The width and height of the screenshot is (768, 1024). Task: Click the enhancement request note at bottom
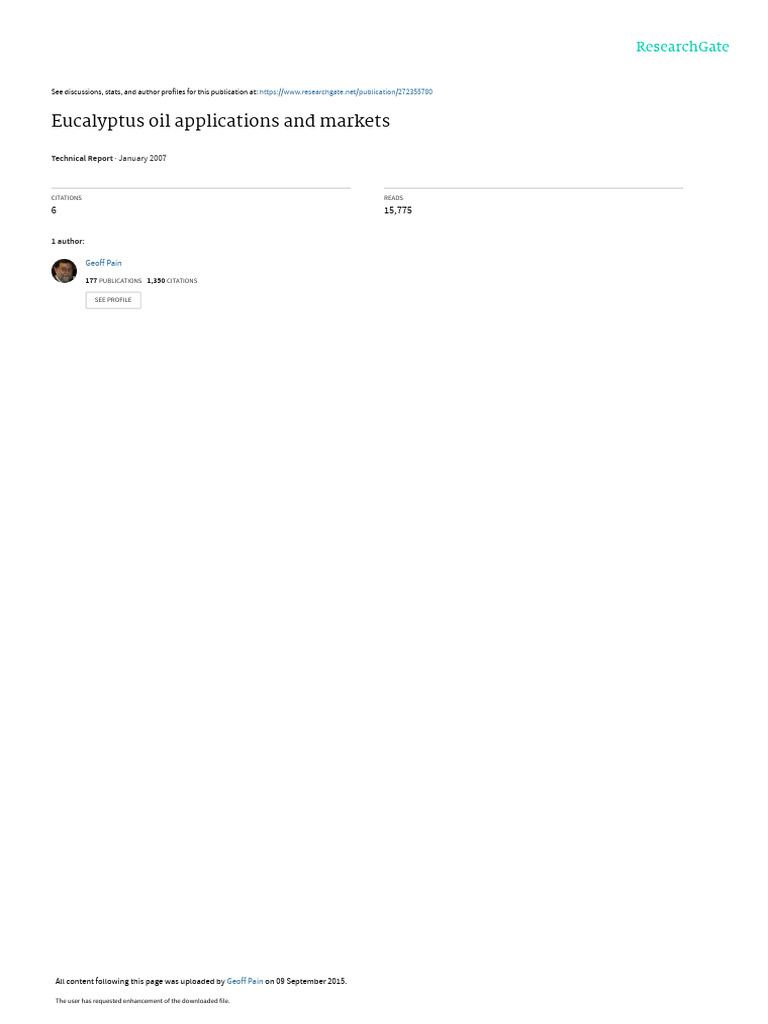pyautogui.click(x=142, y=1000)
